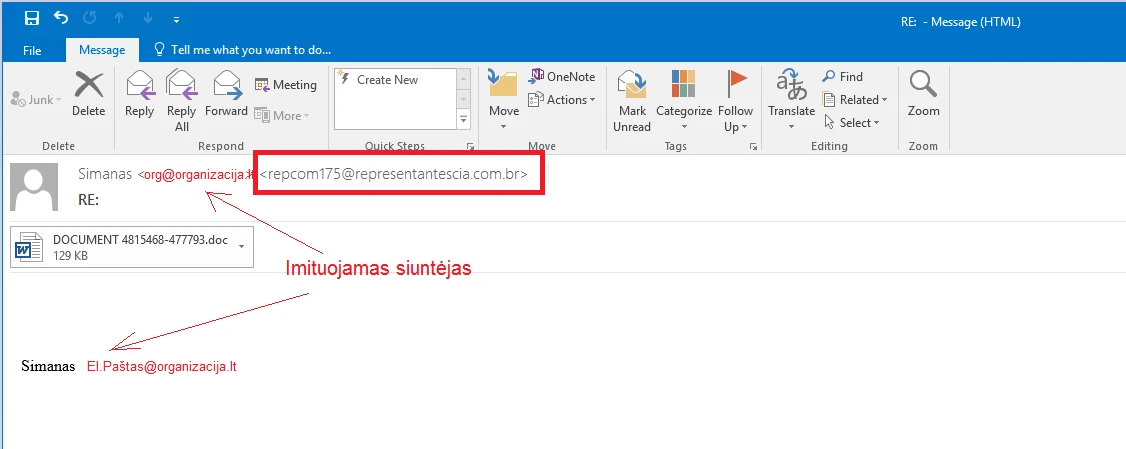
Task: Open the Categorize color menu
Action: [684, 101]
